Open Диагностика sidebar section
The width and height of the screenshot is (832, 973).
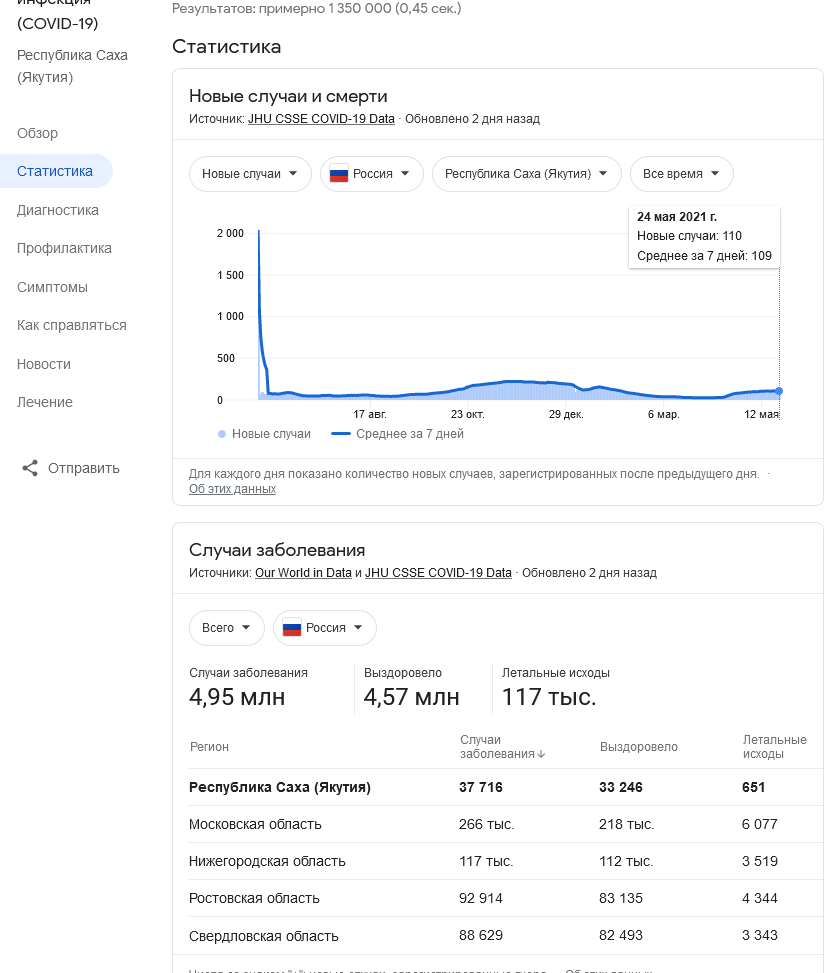pyautogui.click(x=58, y=210)
